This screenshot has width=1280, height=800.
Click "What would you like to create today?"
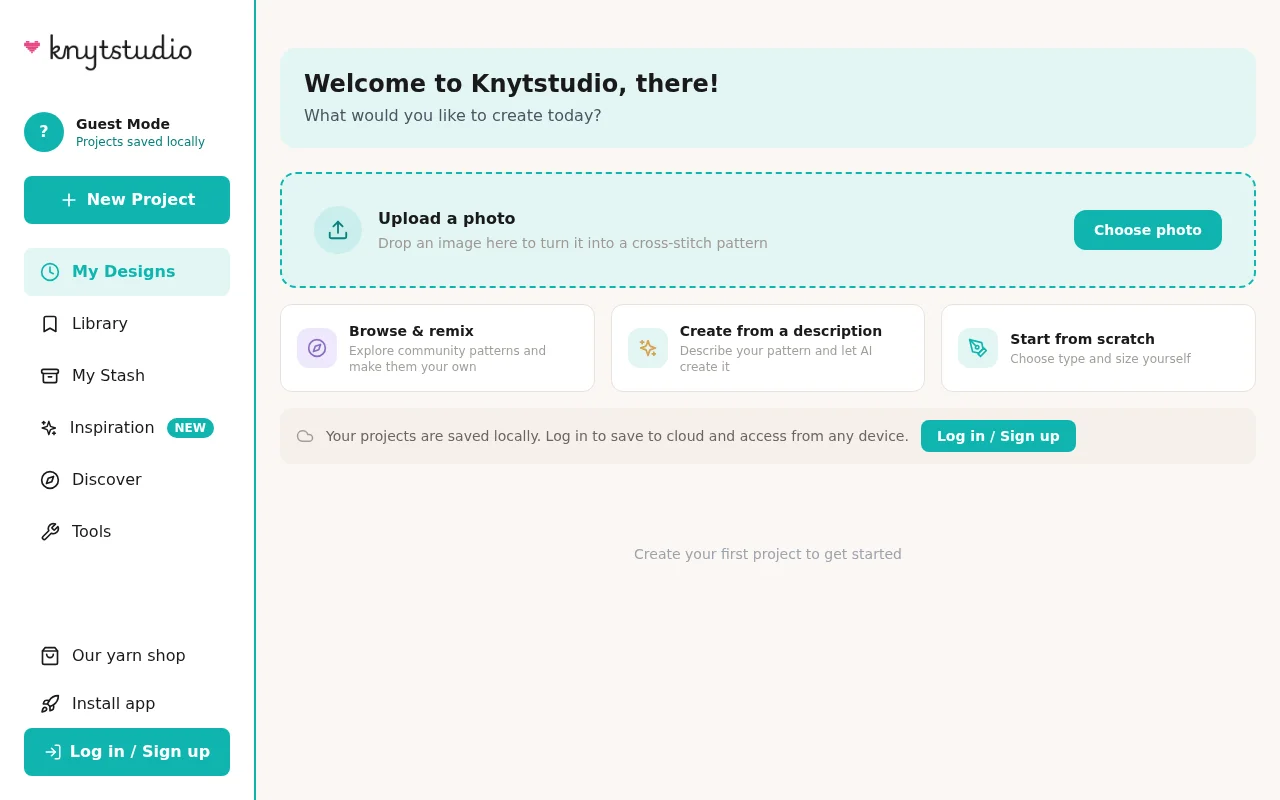(453, 116)
